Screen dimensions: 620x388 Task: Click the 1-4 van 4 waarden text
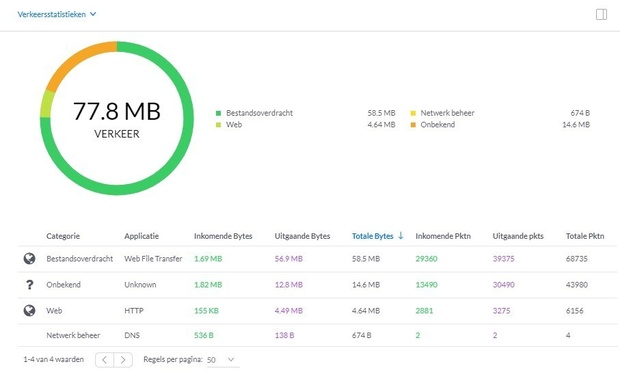click(53, 360)
